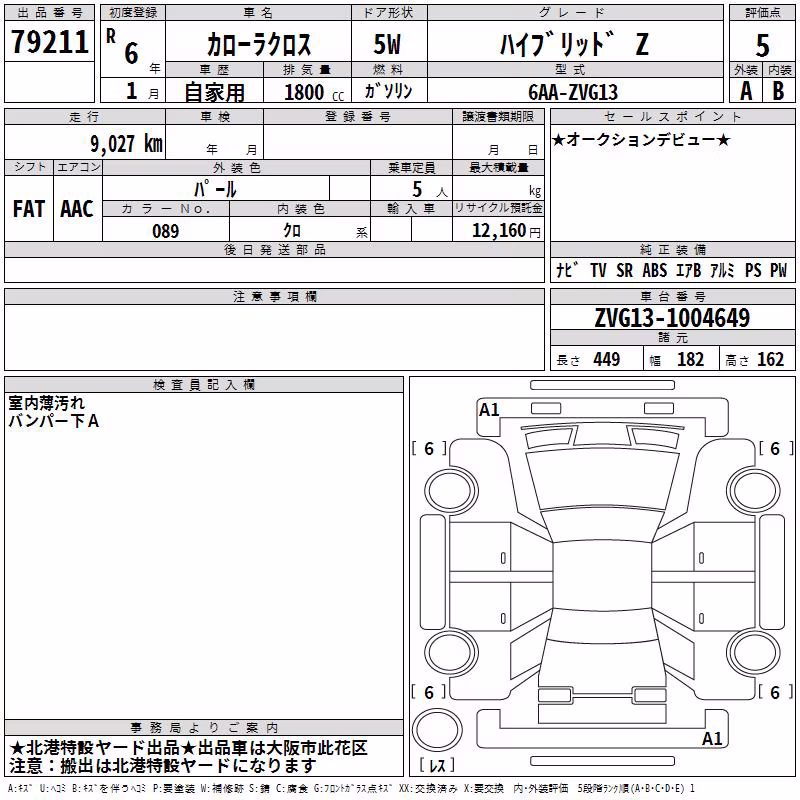Click the length value 449

607,360
